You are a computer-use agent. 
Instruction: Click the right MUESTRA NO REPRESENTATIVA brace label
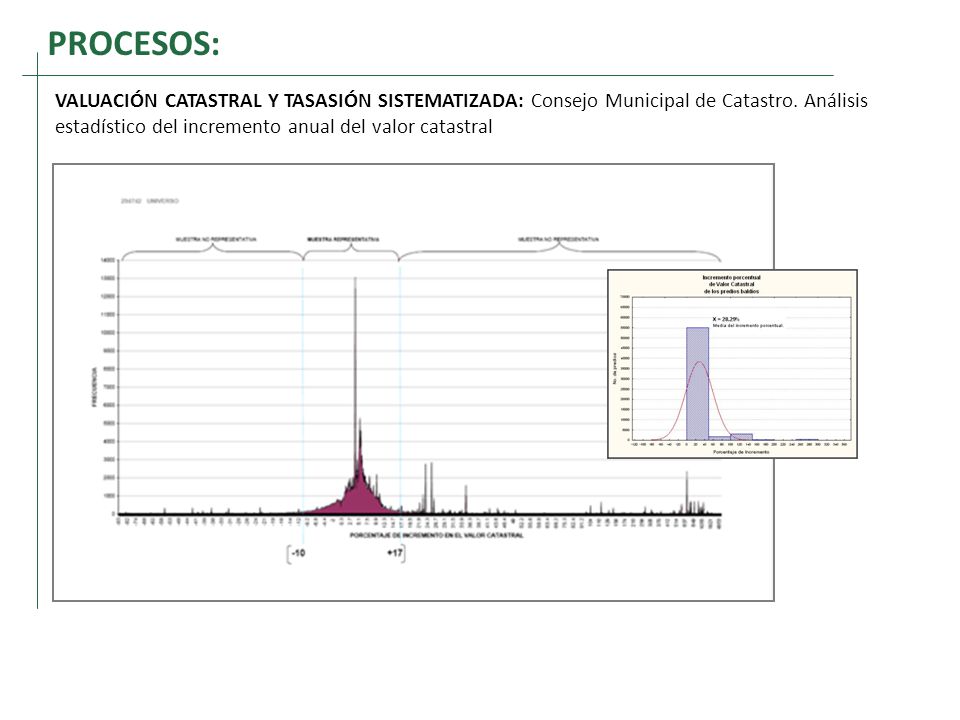(558, 239)
